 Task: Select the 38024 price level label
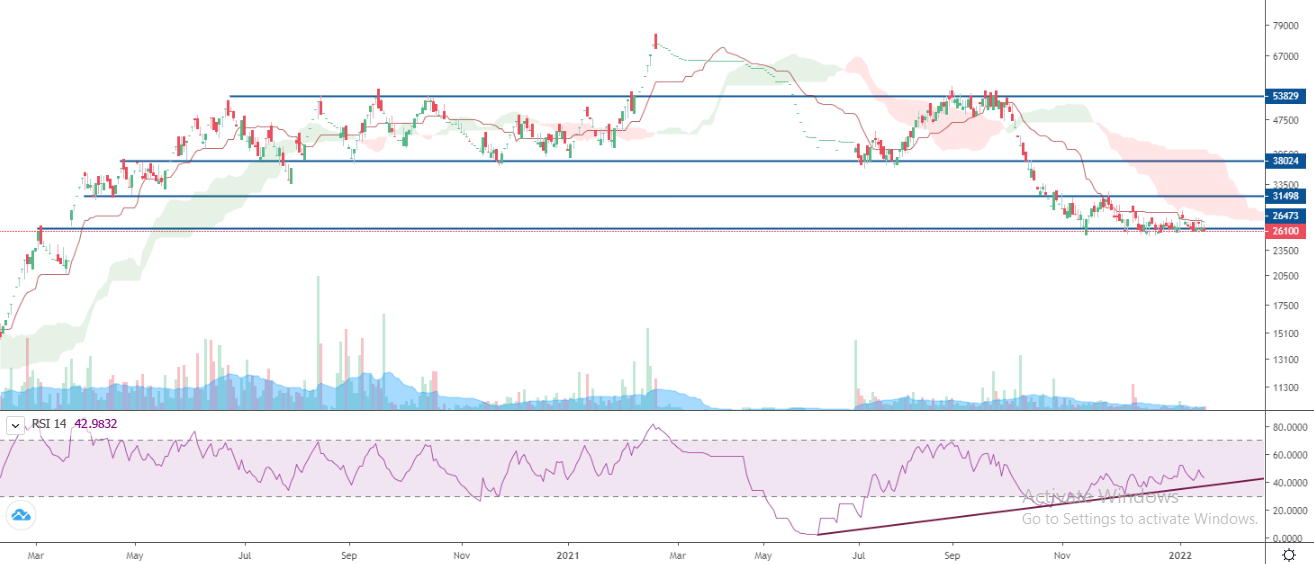pos(1285,160)
